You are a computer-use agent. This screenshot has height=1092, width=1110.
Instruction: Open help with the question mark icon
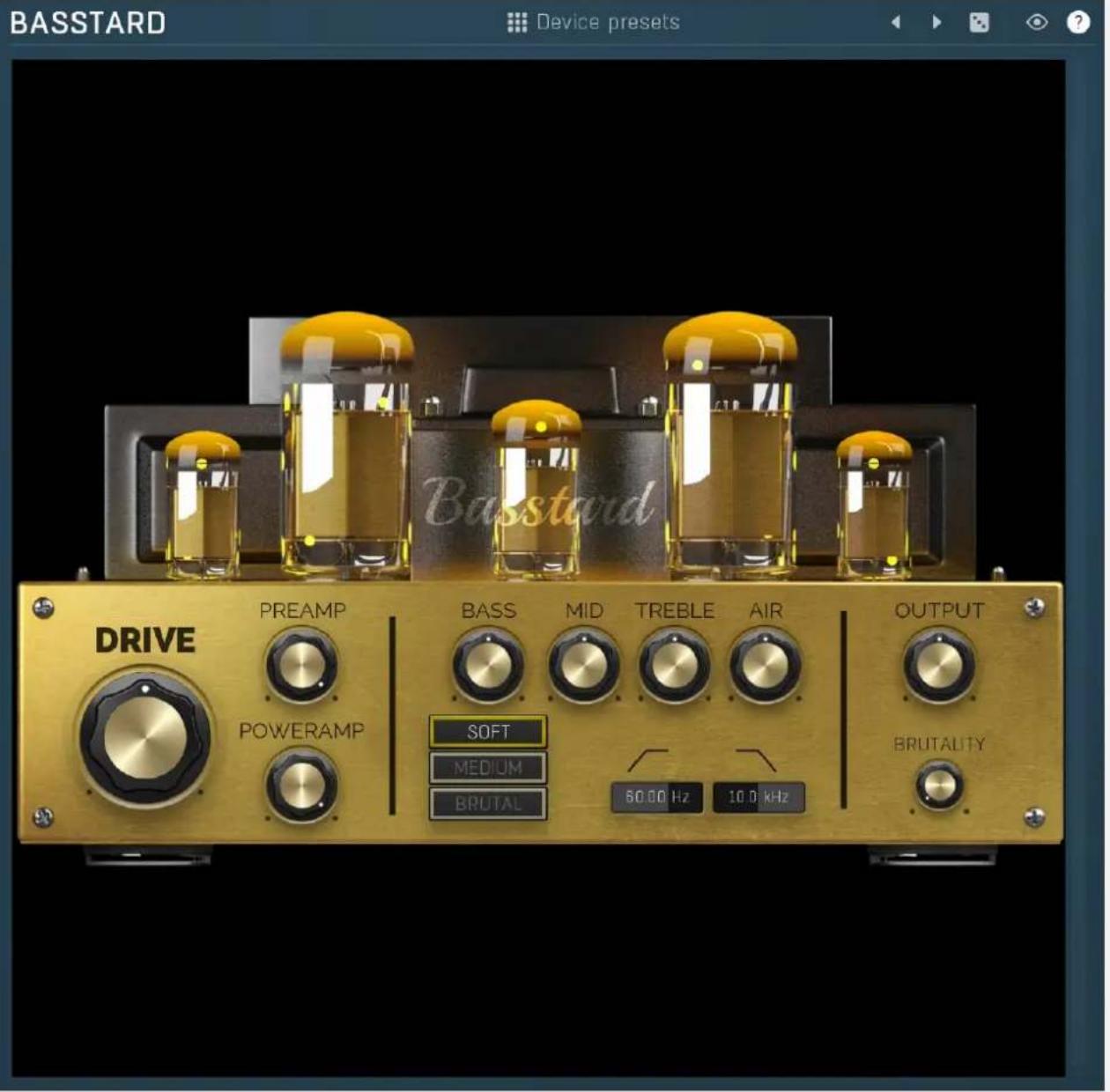pyautogui.click(x=1078, y=22)
